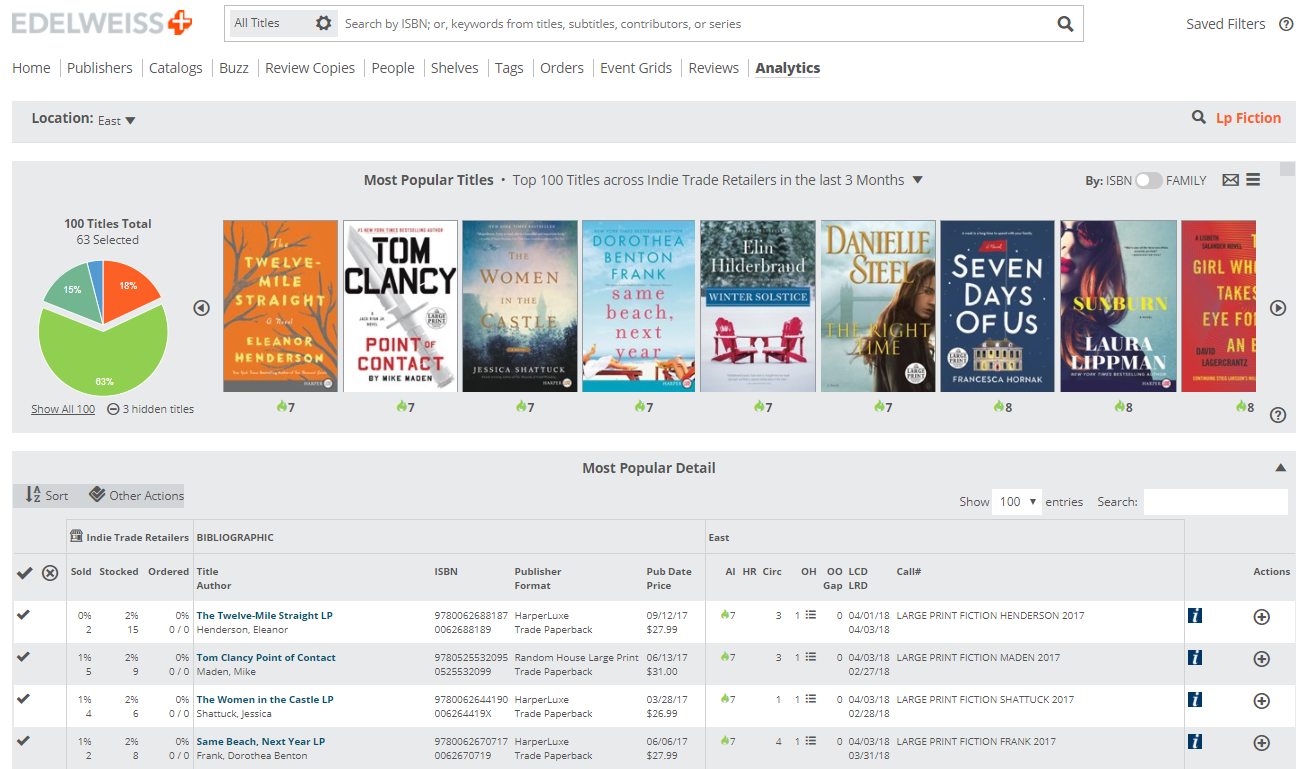This screenshot has width=1306, height=769.
Task: Open the Publishers tab
Action: pyautogui.click(x=99, y=68)
